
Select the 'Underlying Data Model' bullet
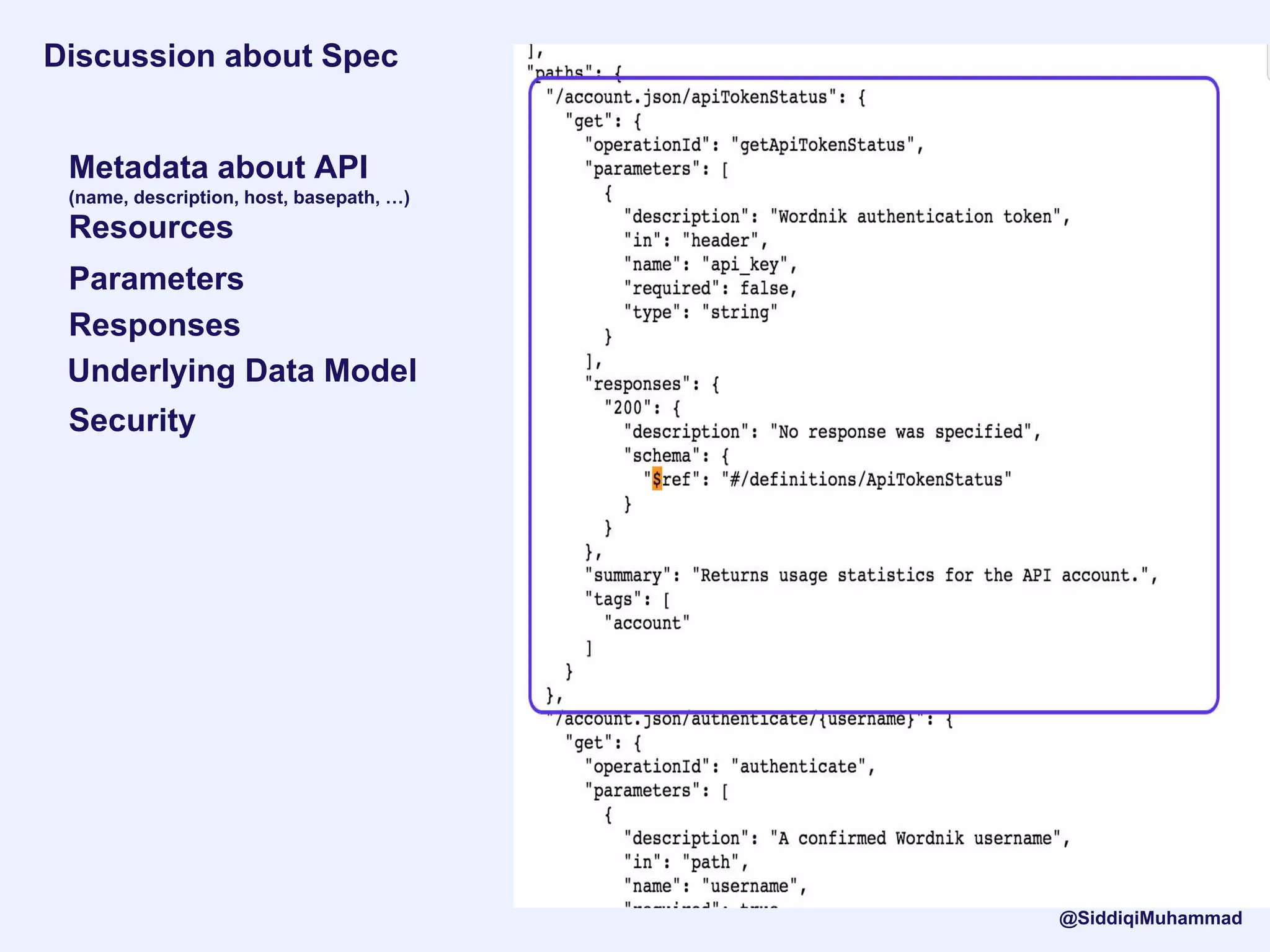tap(242, 371)
